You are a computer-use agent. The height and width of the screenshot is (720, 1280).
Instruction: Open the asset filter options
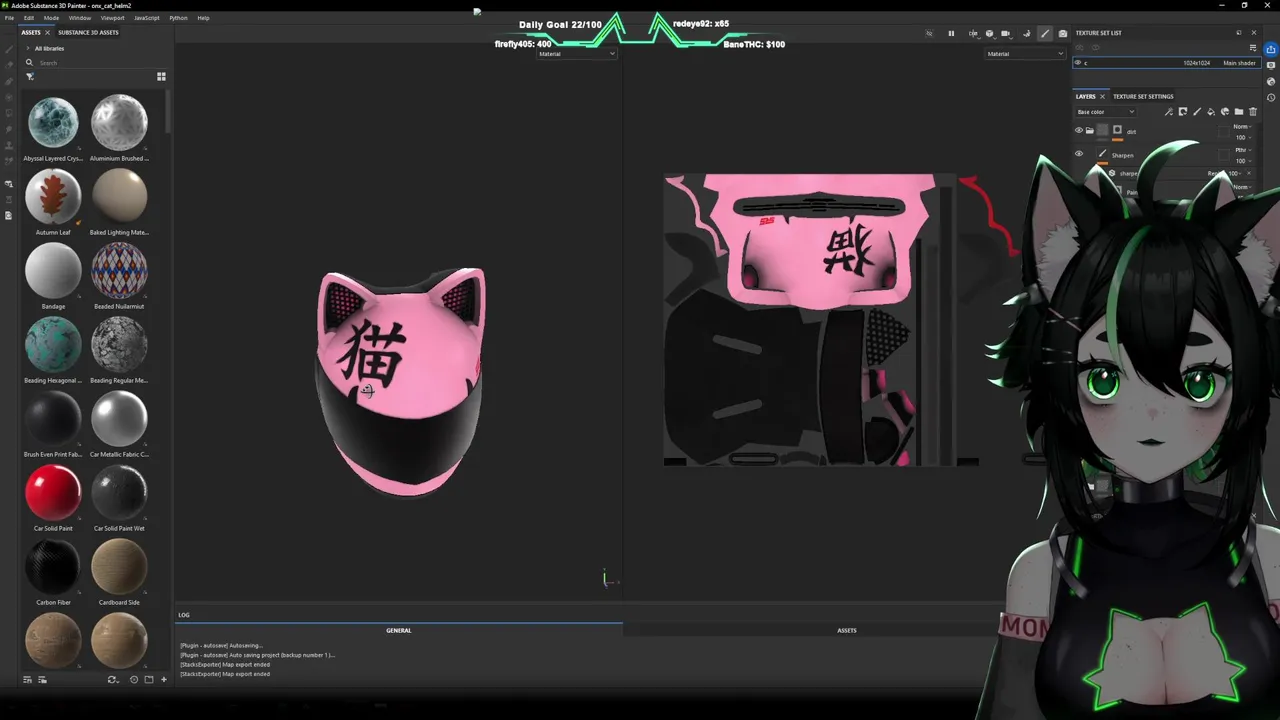tap(30, 77)
